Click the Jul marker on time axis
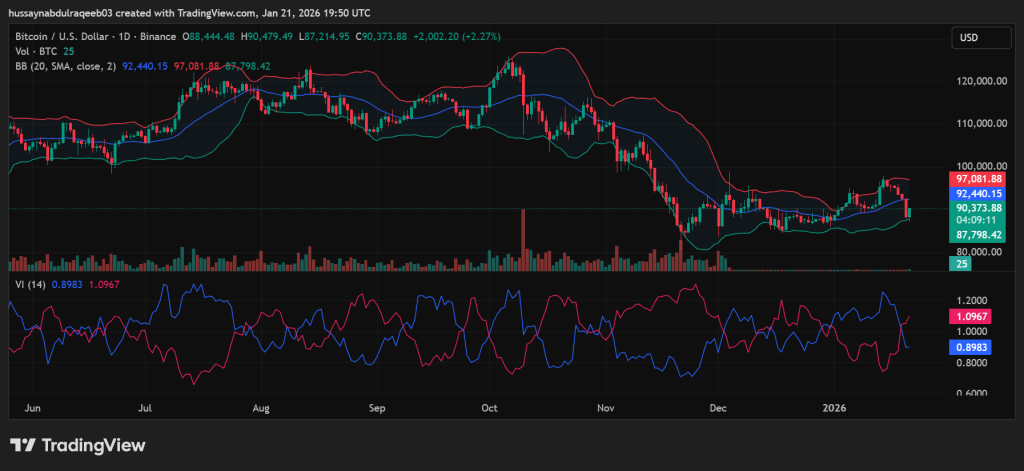Screen dimensions: 1024x471 click(145, 408)
